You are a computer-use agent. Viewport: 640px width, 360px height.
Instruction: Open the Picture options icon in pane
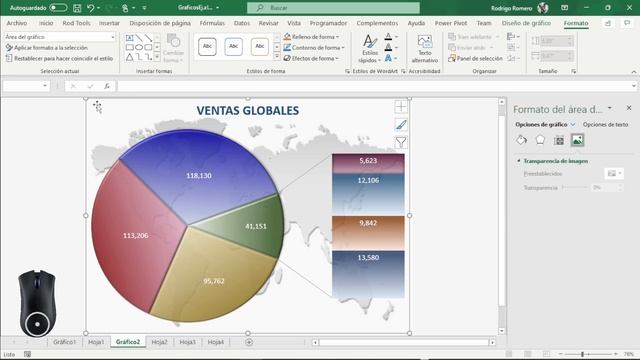[578, 140]
